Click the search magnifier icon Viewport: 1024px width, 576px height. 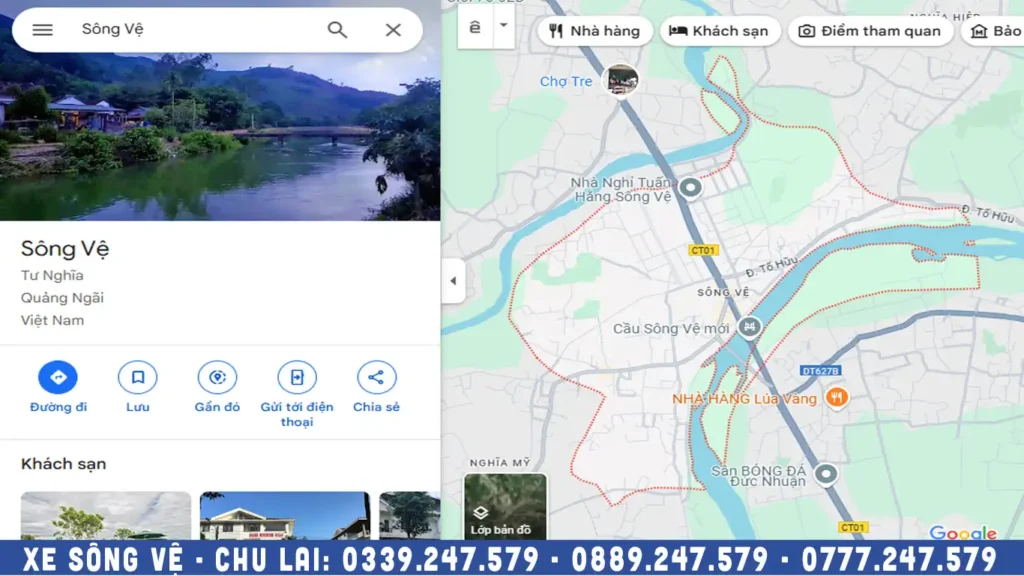pyautogui.click(x=337, y=30)
